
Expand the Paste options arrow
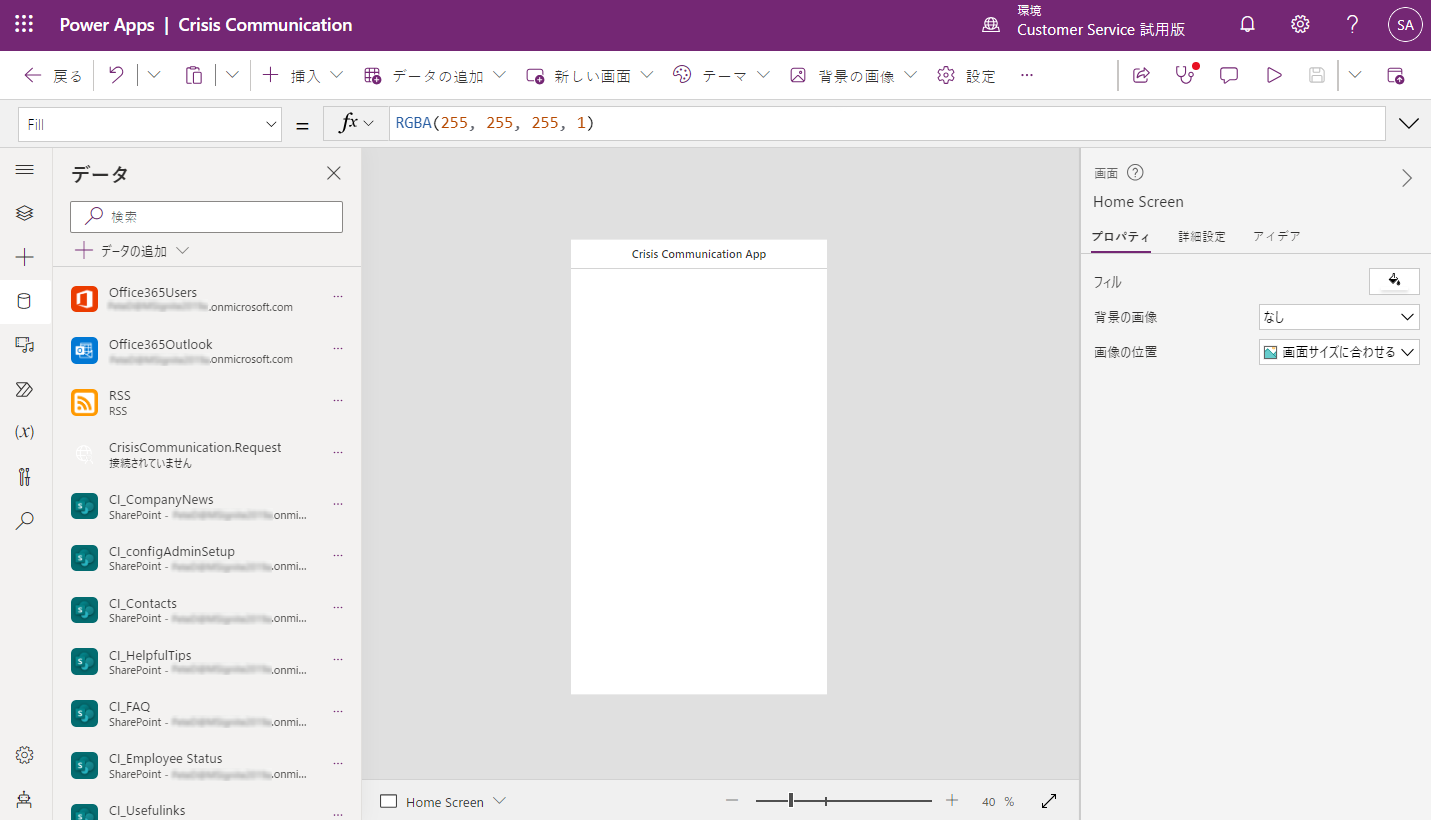coord(232,75)
